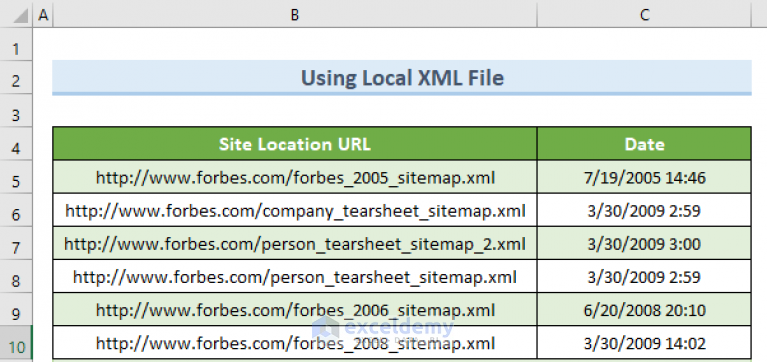Screen dimensions: 767x362
Task: Select column C header
Action: [644, 15]
